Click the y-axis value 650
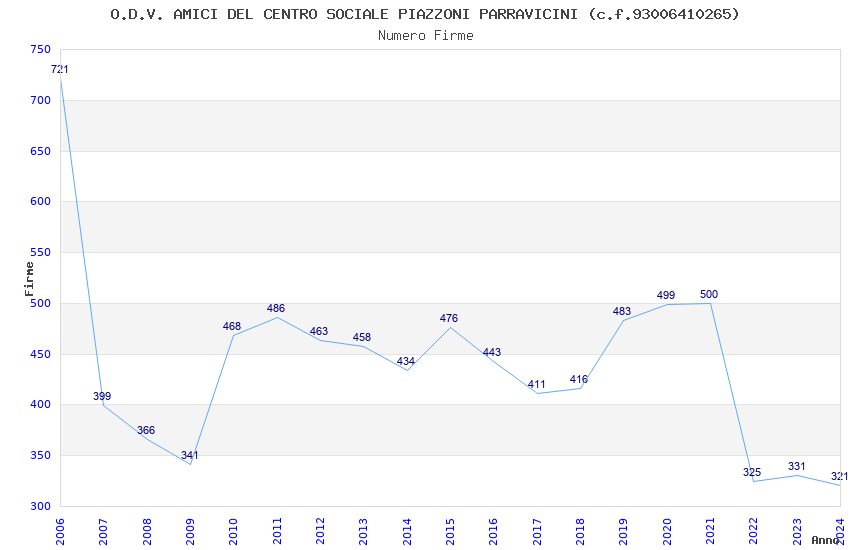The image size is (850, 550). tap(41, 151)
